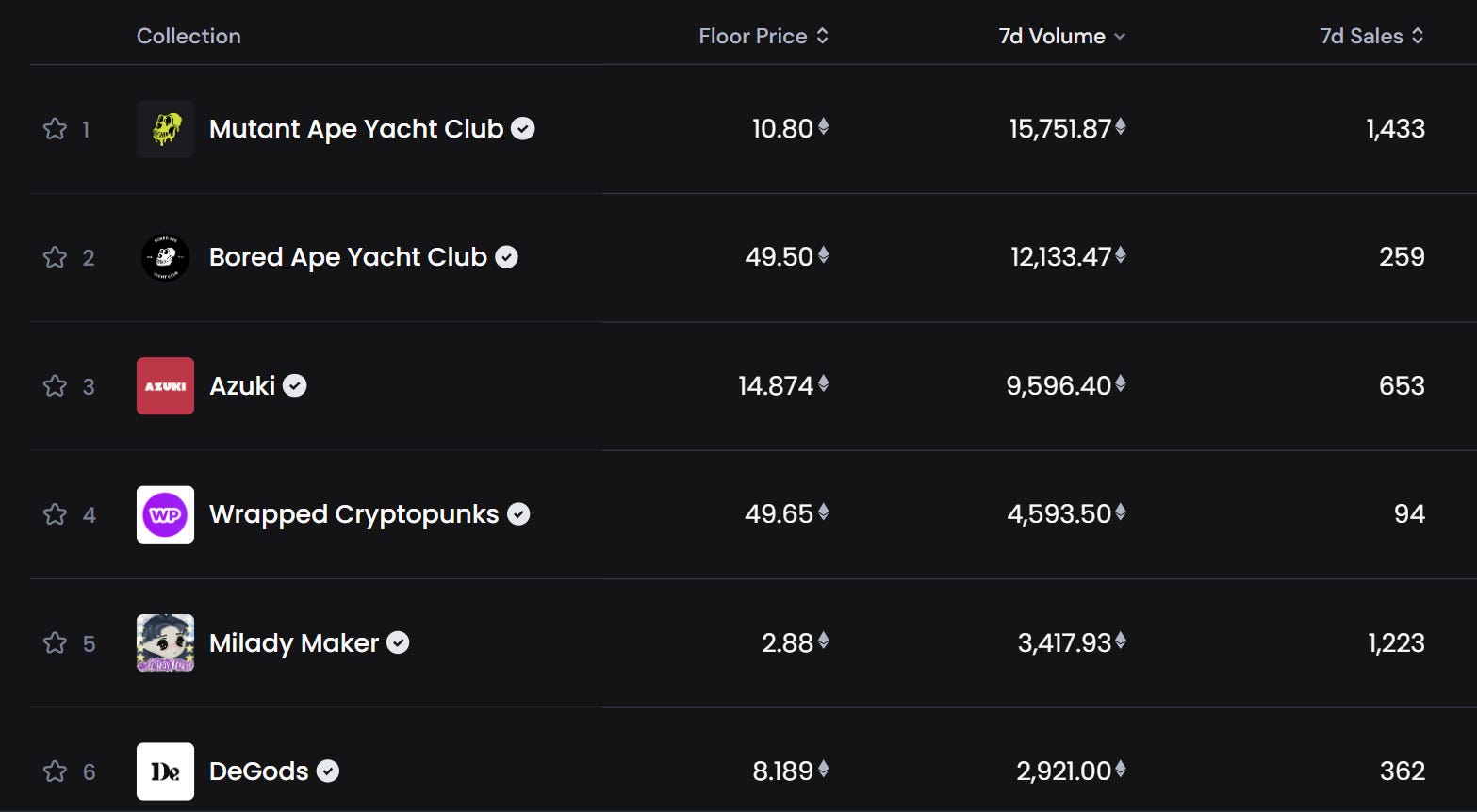This screenshot has width=1477, height=812.
Task: Select the DeGods collection name
Action: tap(259, 771)
